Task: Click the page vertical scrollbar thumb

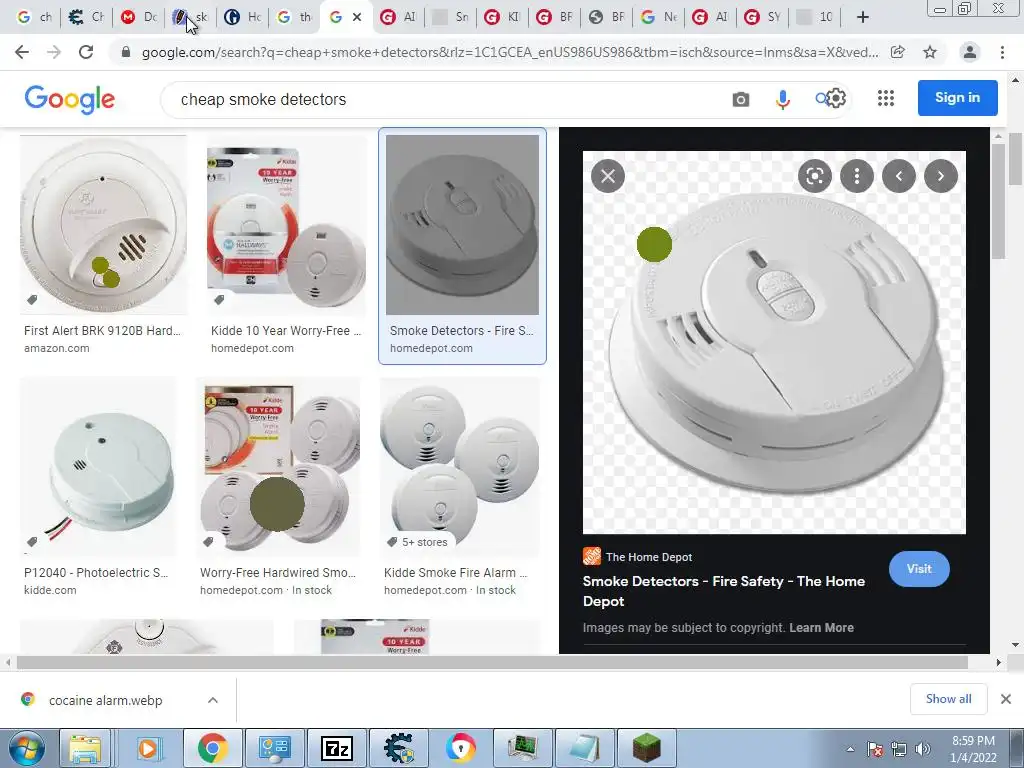Action: [1016, 157]
